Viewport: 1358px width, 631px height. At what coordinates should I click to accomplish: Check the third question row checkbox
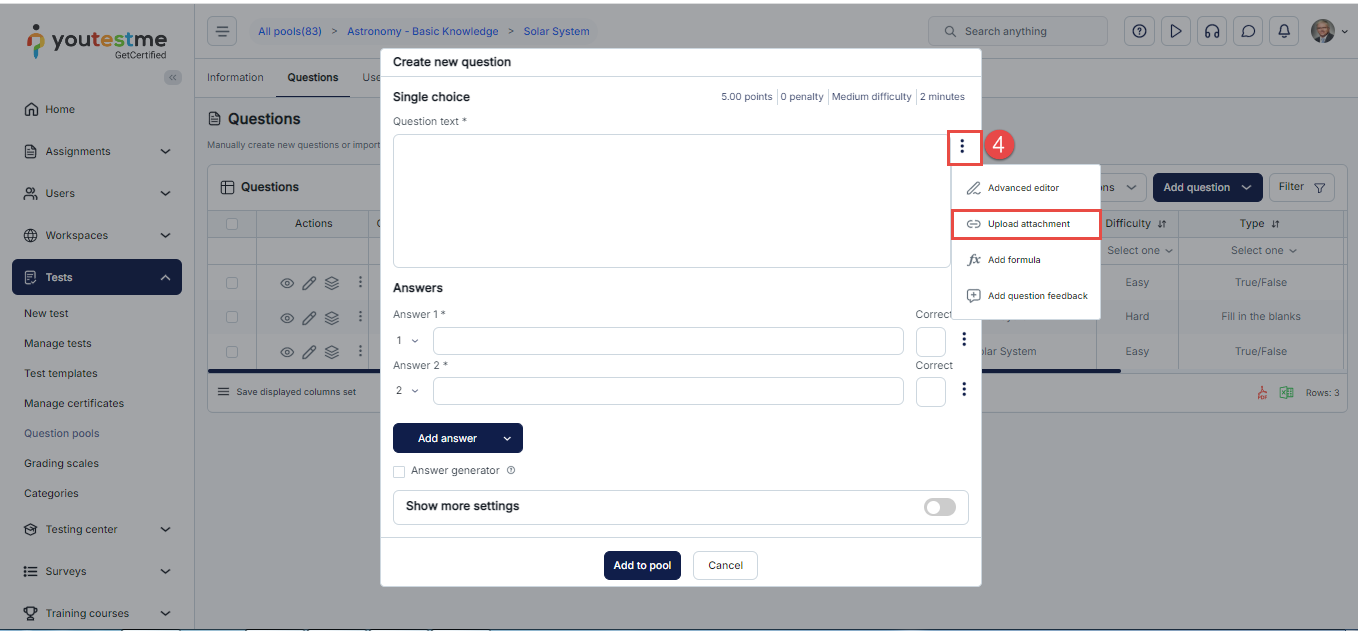pos(232,352)
